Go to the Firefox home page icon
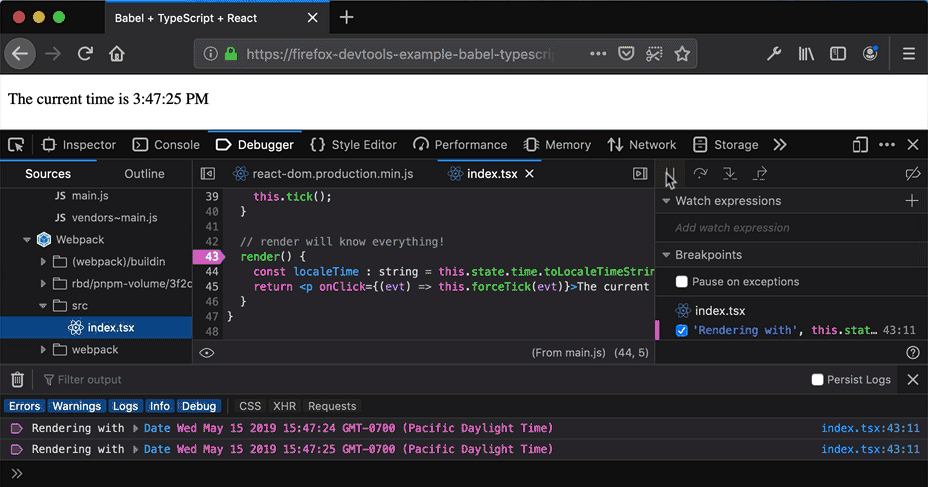The image size is (928, 487). (x=117, y=54)
